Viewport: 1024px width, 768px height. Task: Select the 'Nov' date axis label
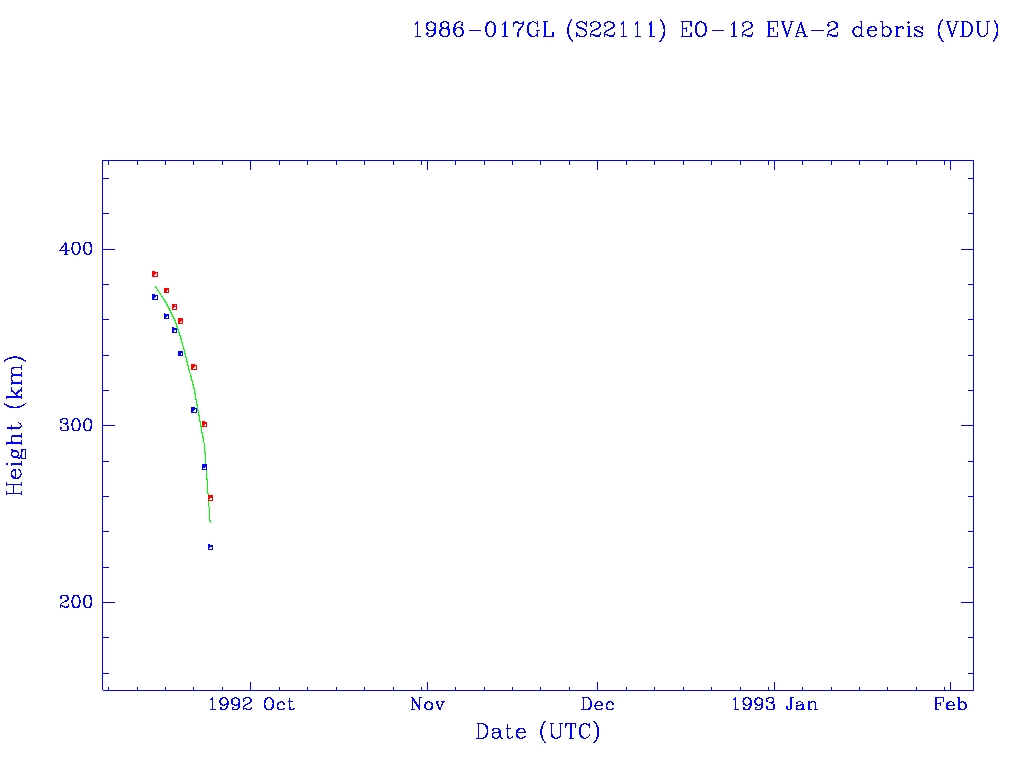(x=427, y=704)
